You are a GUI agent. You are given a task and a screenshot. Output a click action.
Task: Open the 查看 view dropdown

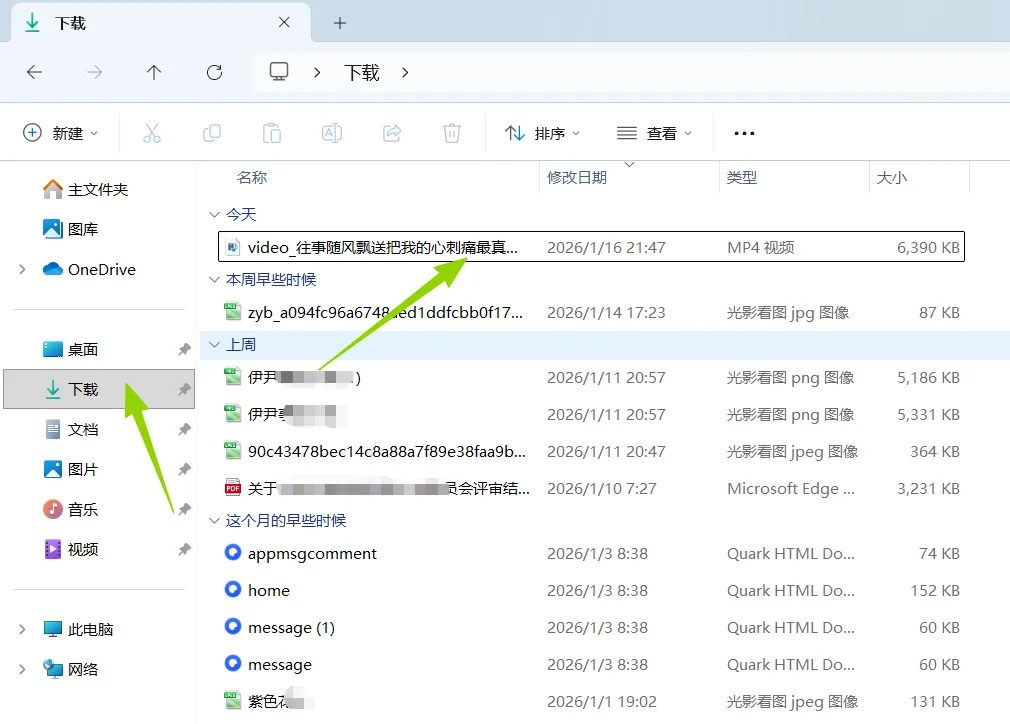[654, 133]
